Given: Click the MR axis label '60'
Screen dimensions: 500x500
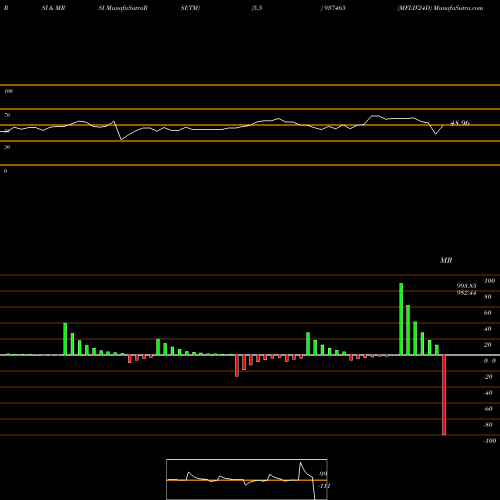Looking at the screenshot, I should 488,313.
